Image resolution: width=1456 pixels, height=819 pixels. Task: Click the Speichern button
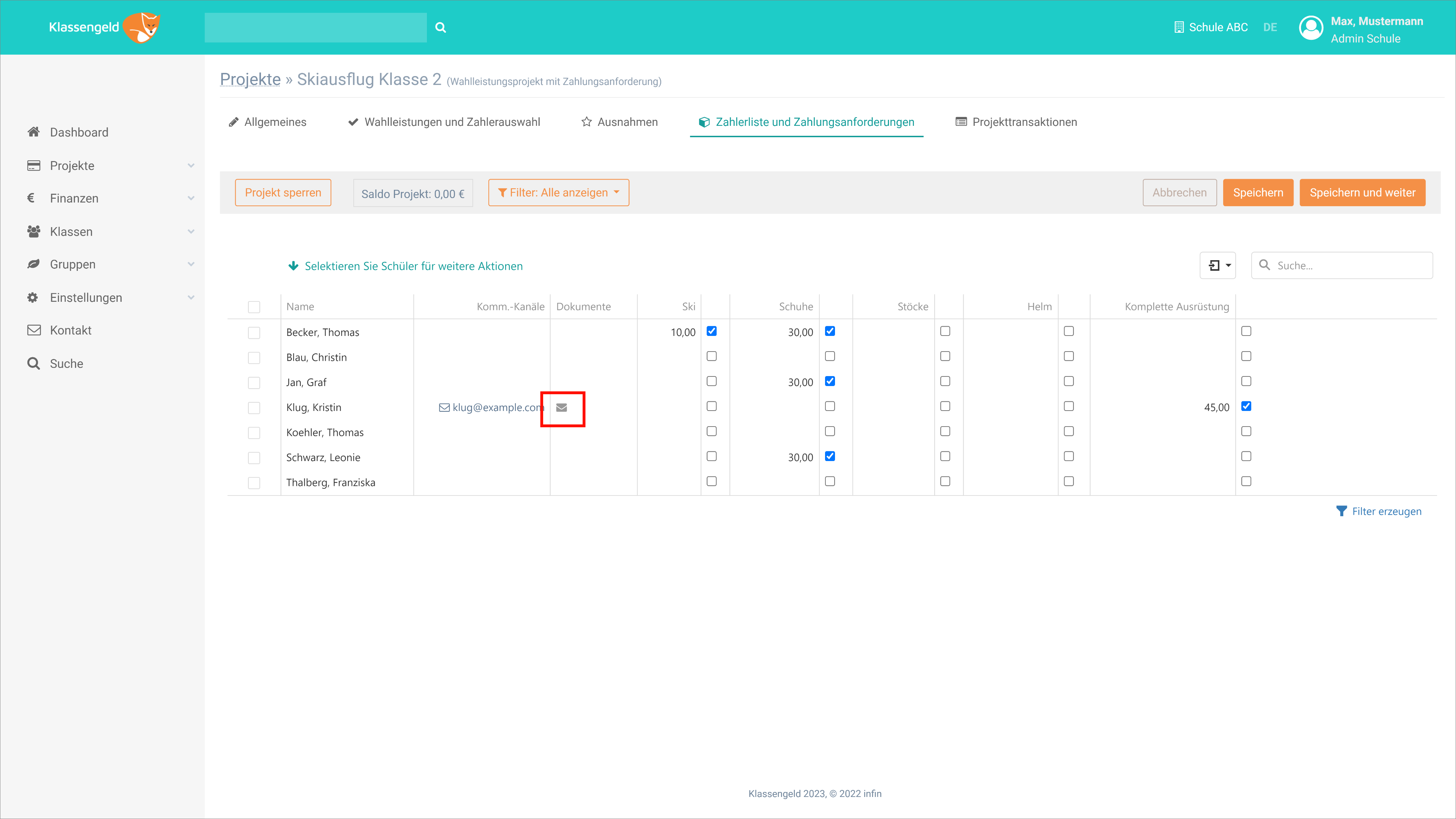(1258, 193)
